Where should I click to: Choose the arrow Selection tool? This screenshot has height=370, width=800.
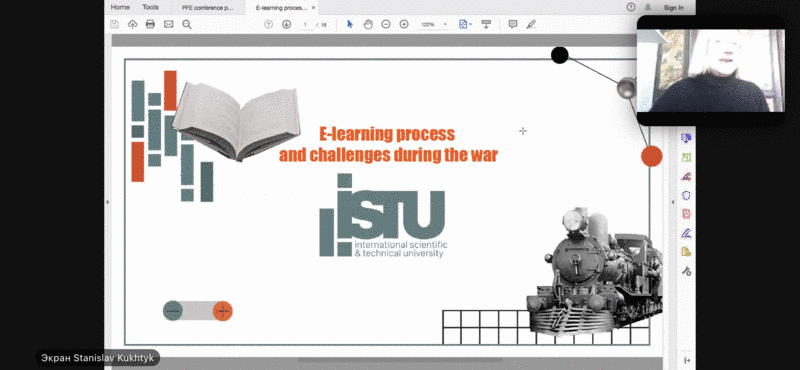[349, 24]
